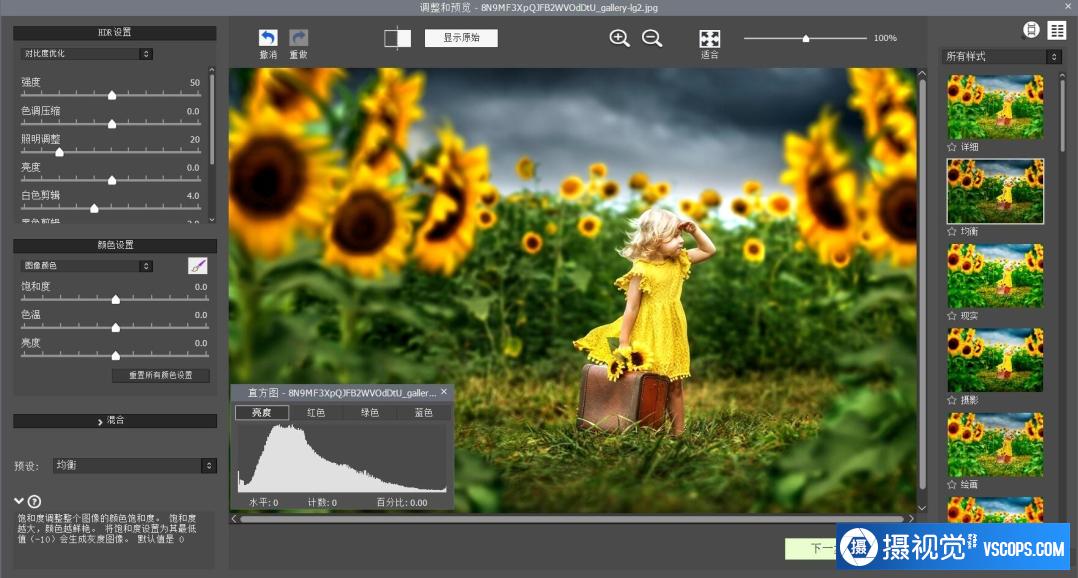Close the 调整和预览 window
Screen dimensions: 1078x578
1068,6
